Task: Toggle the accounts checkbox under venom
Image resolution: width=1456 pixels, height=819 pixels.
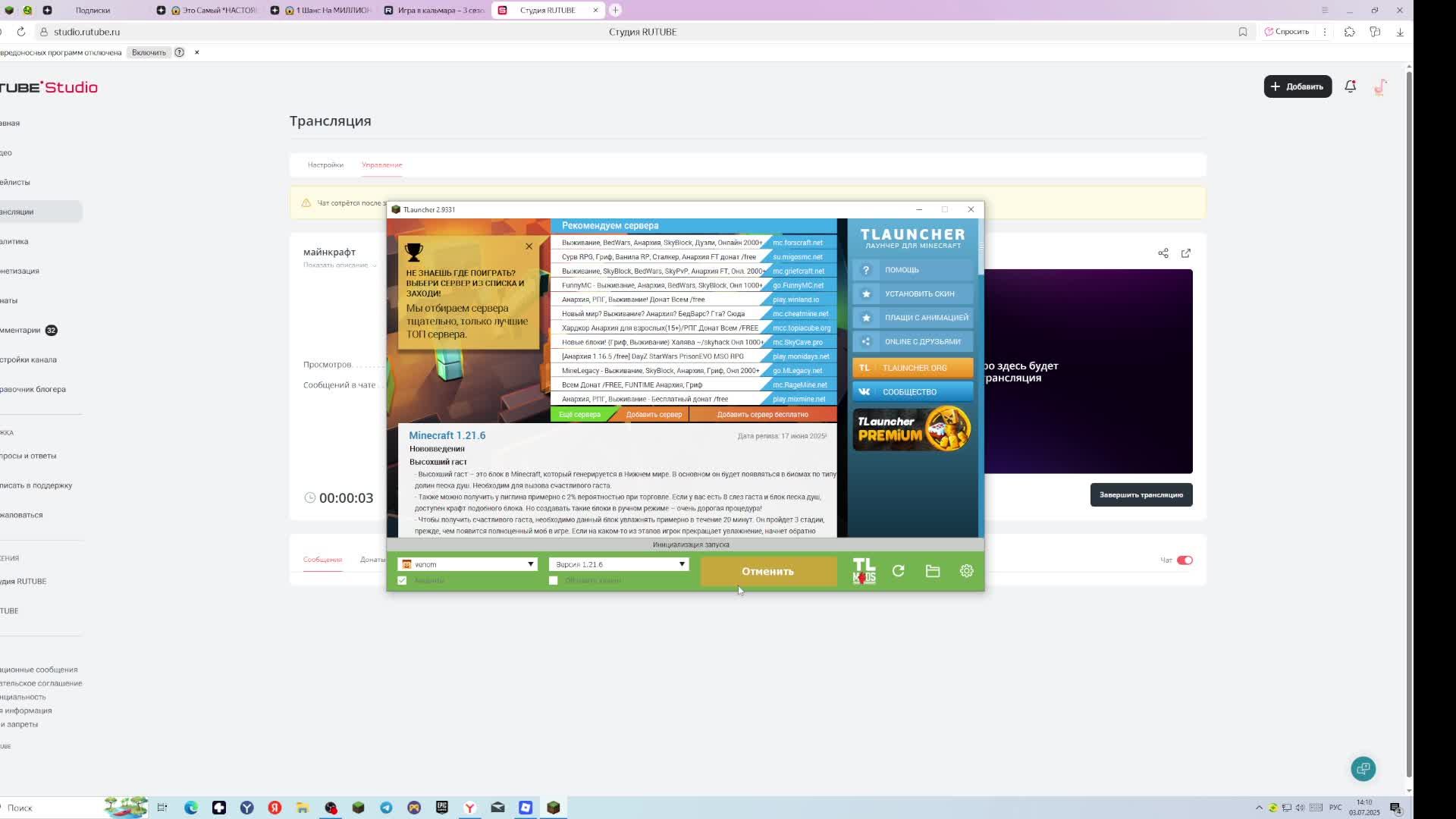Action: 403,581
